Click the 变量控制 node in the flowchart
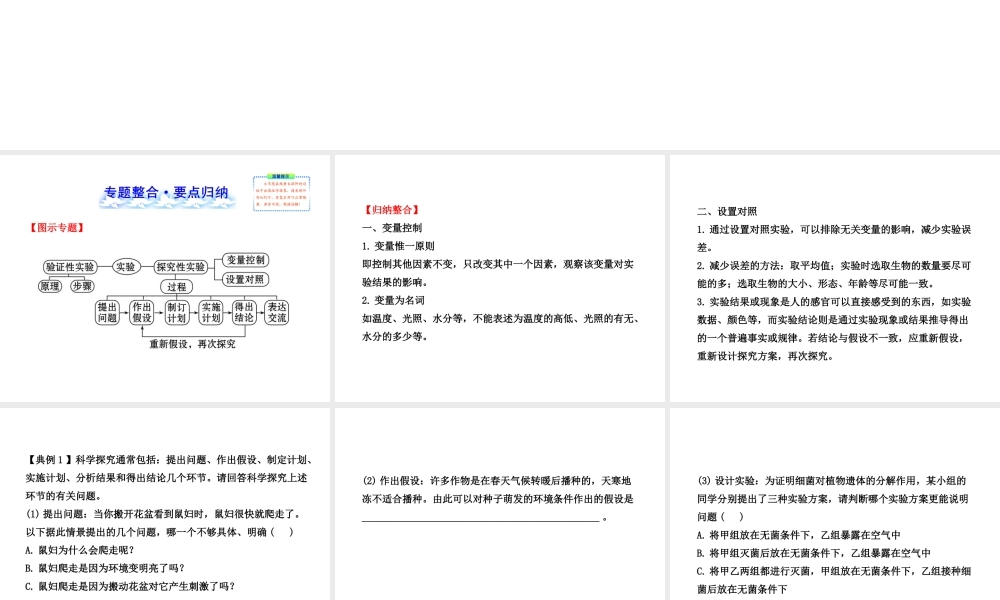1000x600 pixels. click(246, 260)
